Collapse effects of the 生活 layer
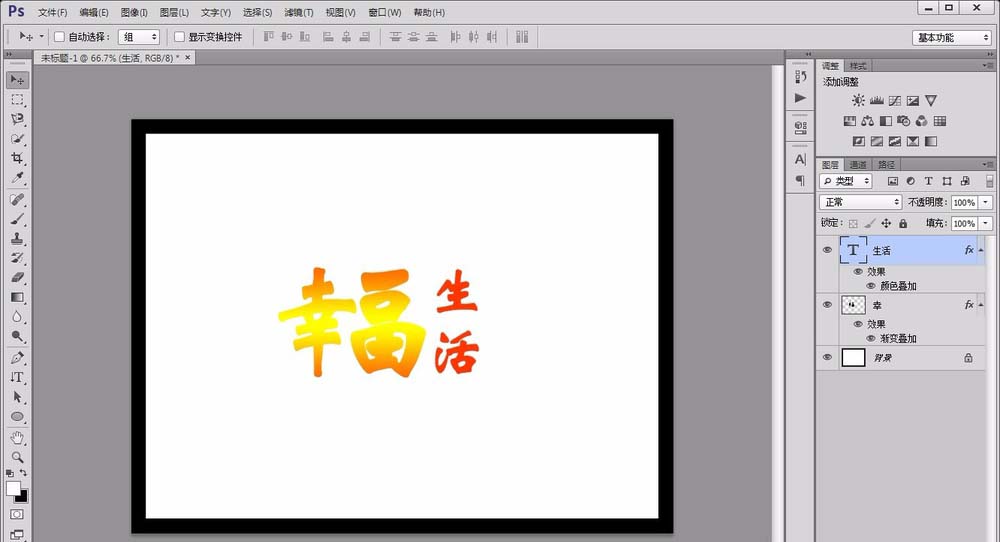Viewport: 1000px width, 542px height. click(x=981, y=250)
